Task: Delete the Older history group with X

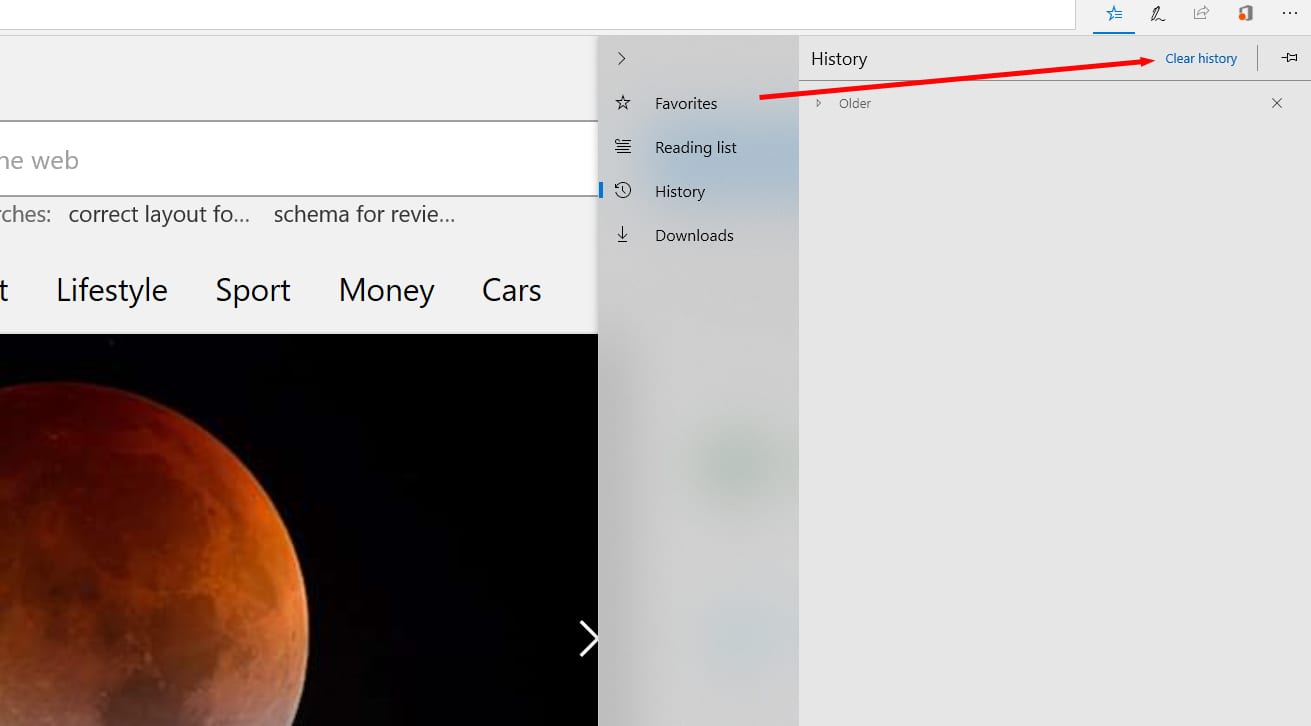Action: [1277, 103]
